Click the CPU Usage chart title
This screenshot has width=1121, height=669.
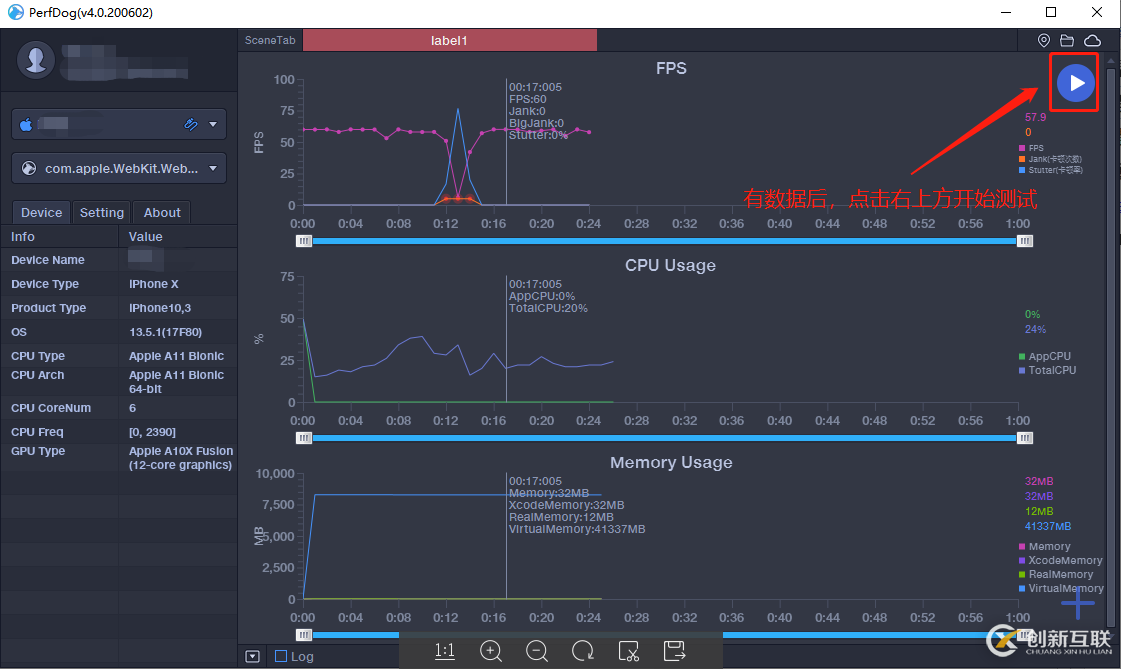click(671, 265)
